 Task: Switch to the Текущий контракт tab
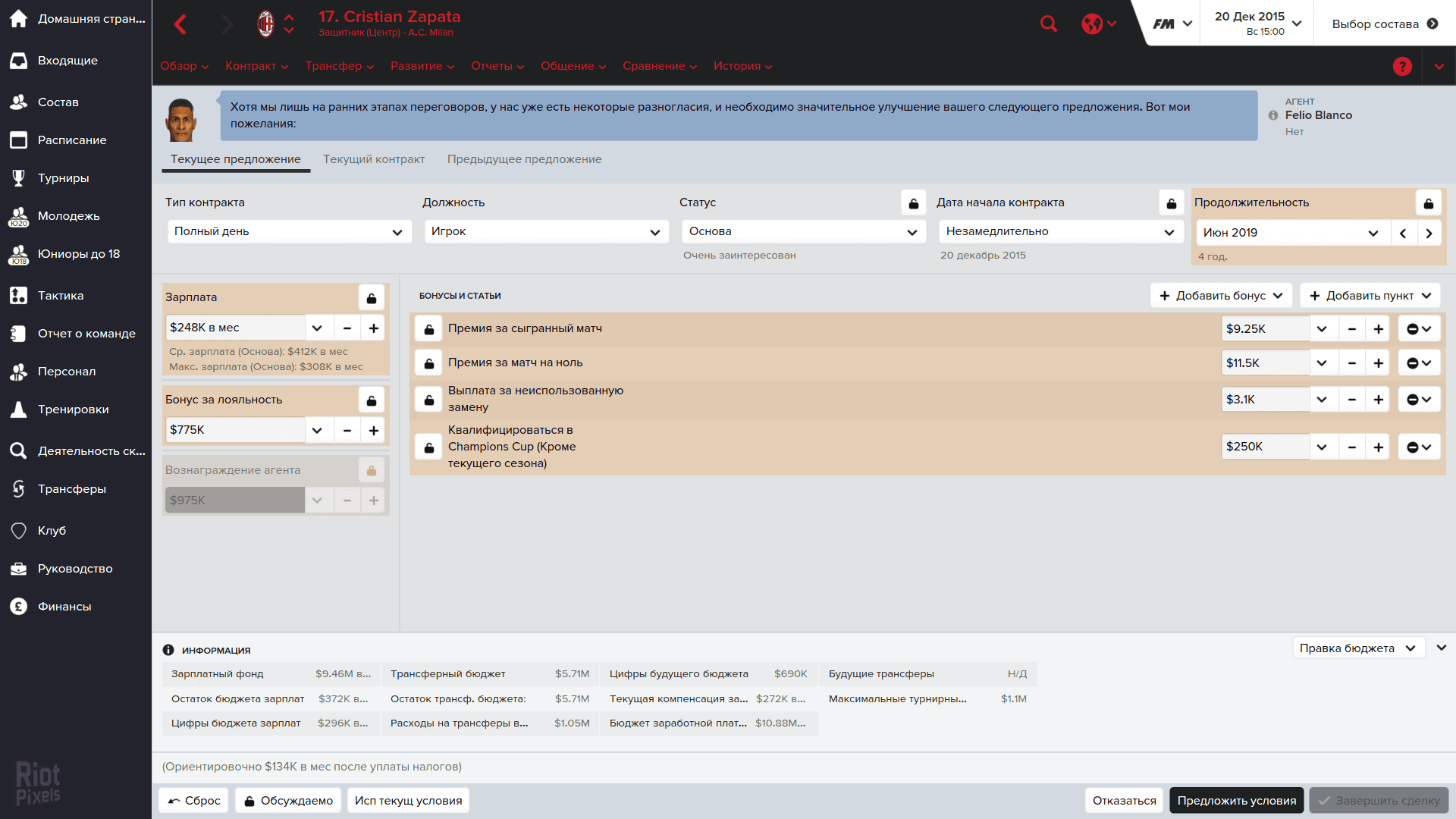click(374, 159)
